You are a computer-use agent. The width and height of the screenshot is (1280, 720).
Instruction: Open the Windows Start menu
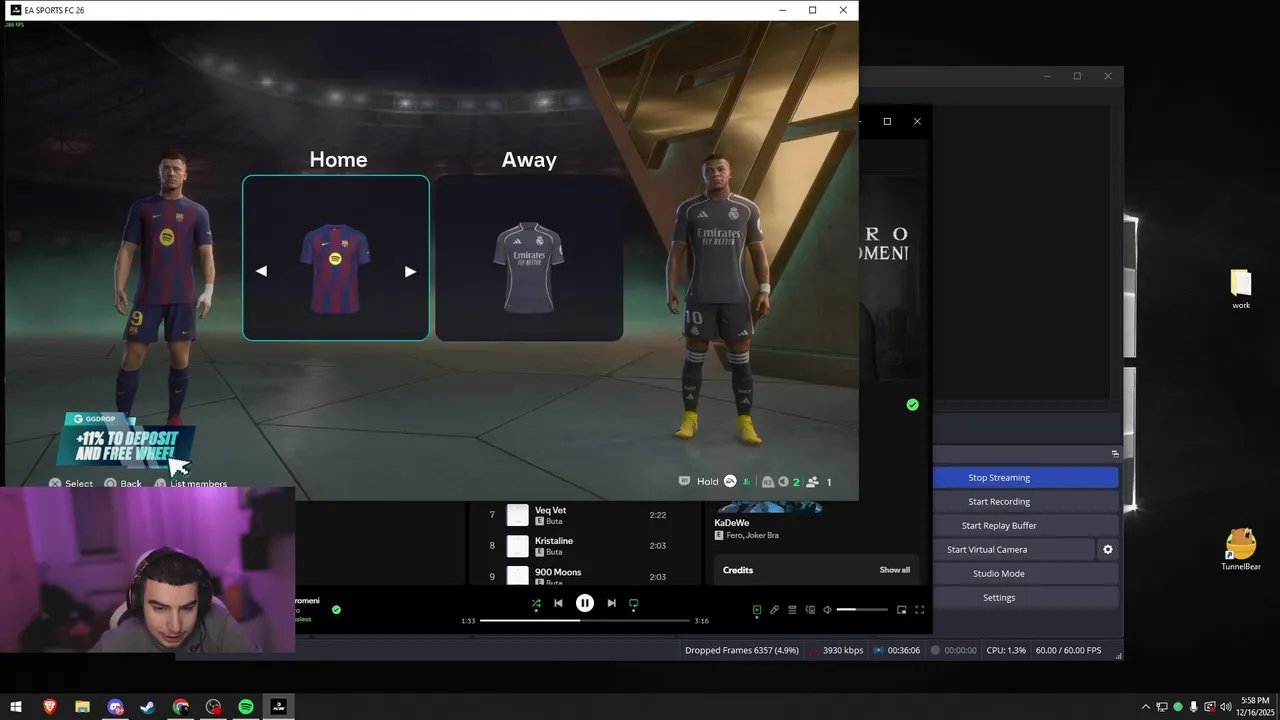tap(16, 707)
